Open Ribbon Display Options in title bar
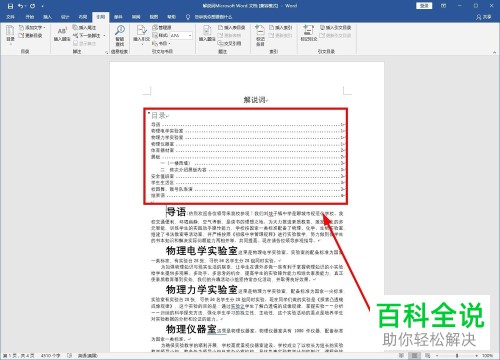Viewport: 500px width, 360px height. pos(444,6)
